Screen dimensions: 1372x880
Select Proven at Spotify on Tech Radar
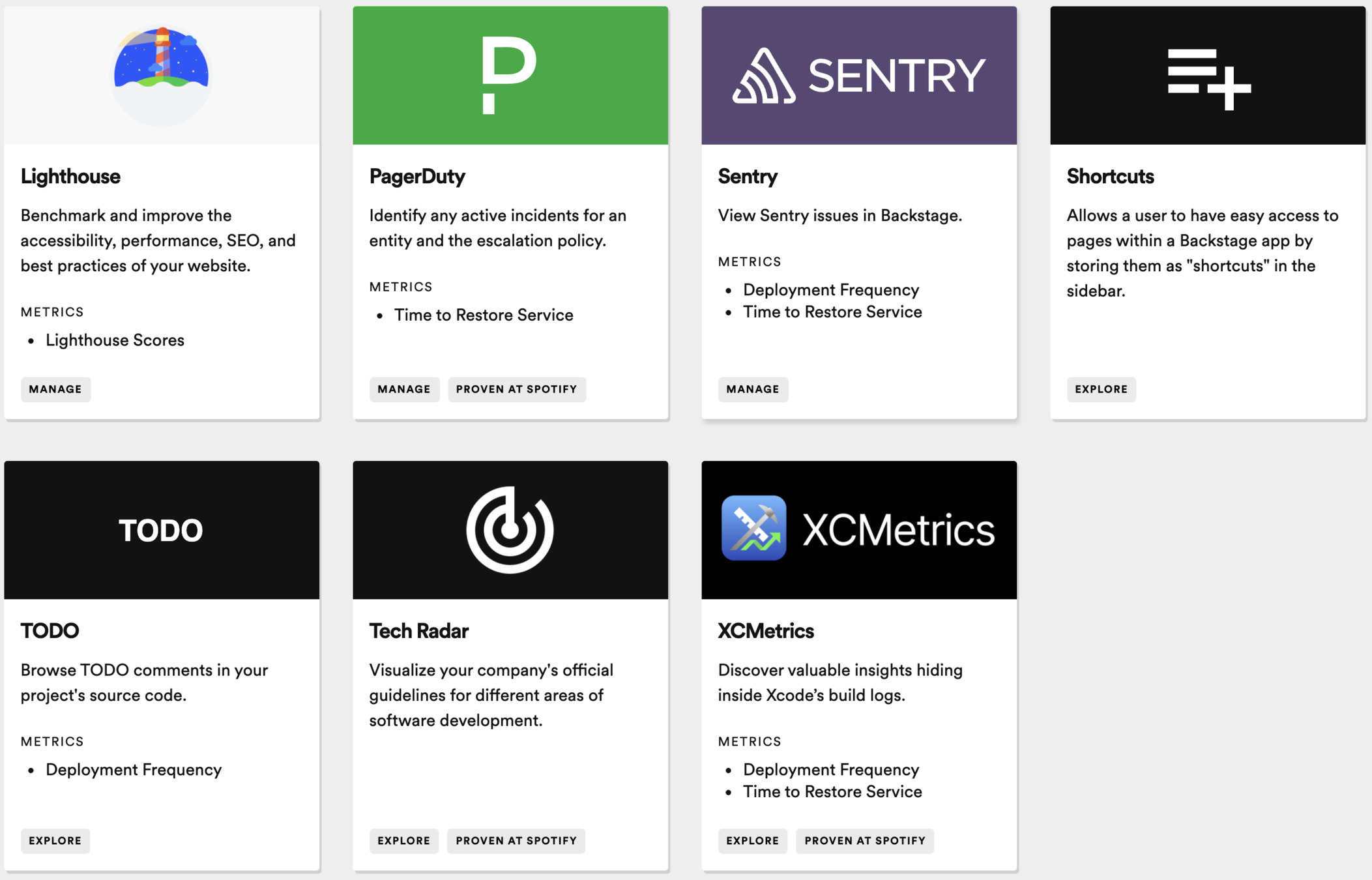(x=516, y=841)
